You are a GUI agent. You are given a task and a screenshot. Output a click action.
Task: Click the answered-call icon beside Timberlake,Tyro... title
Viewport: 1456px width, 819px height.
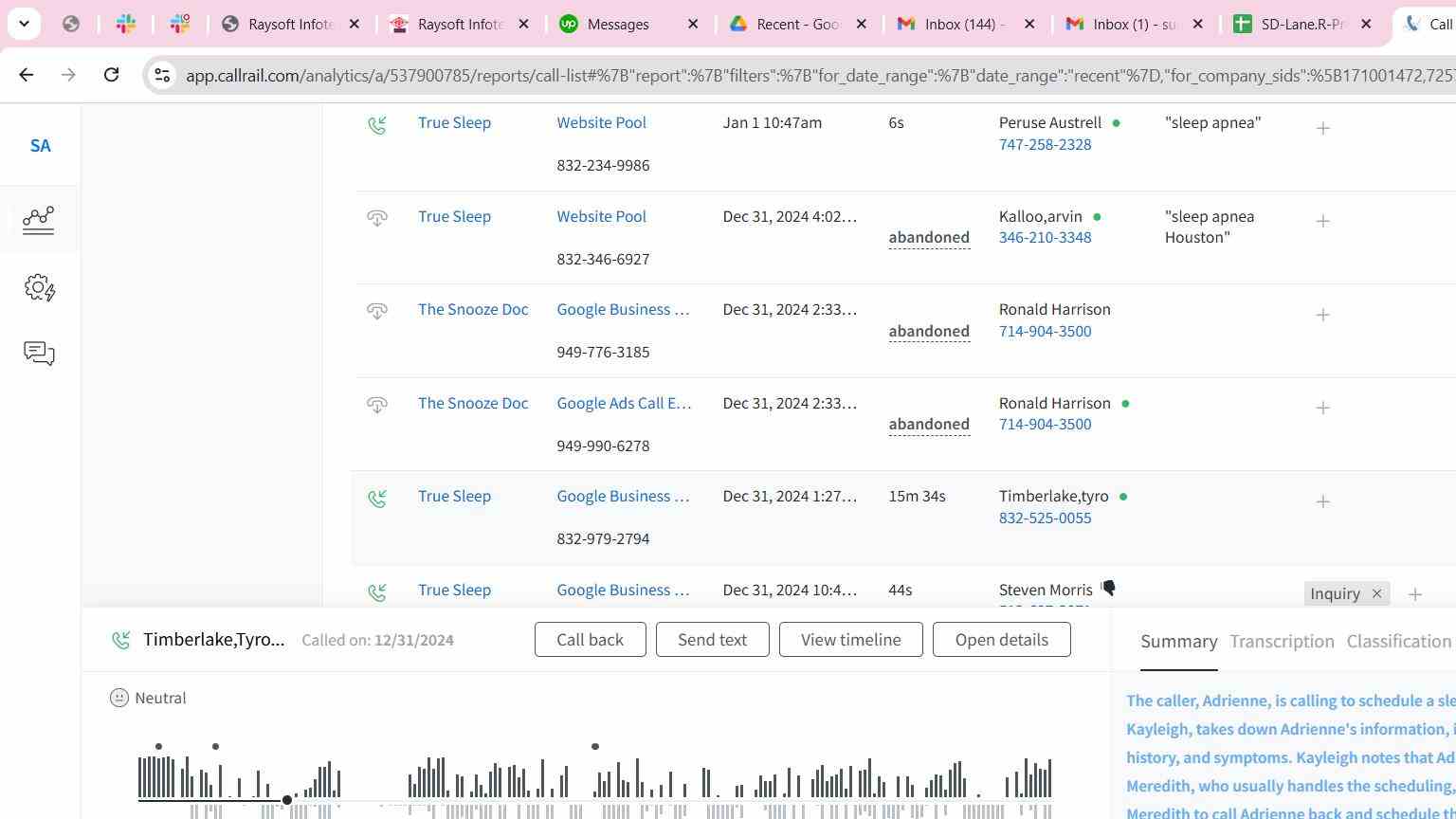coord(120,641)
